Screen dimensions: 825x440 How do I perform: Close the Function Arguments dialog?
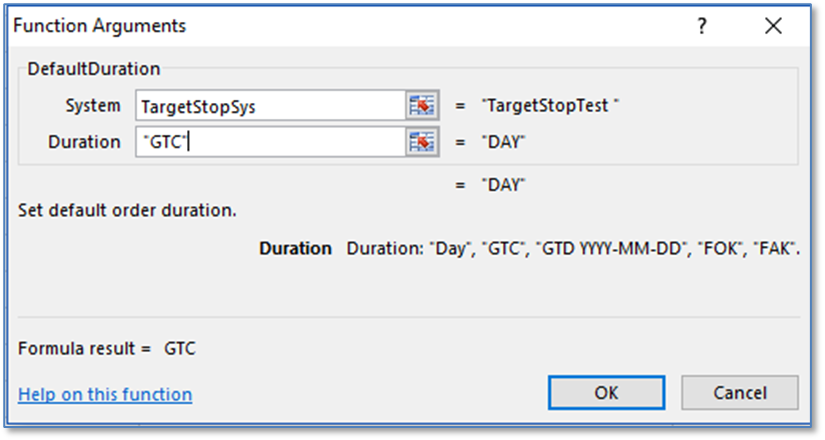coord(771,27)
